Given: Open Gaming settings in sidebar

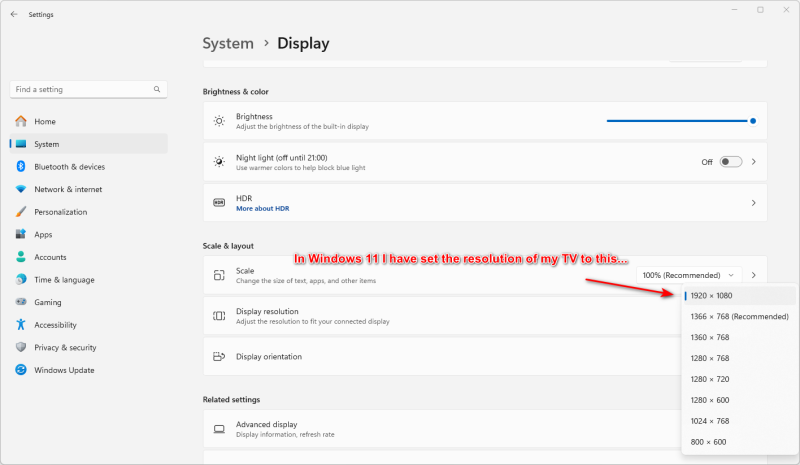Looking at the screenshot, I should 48,302.
